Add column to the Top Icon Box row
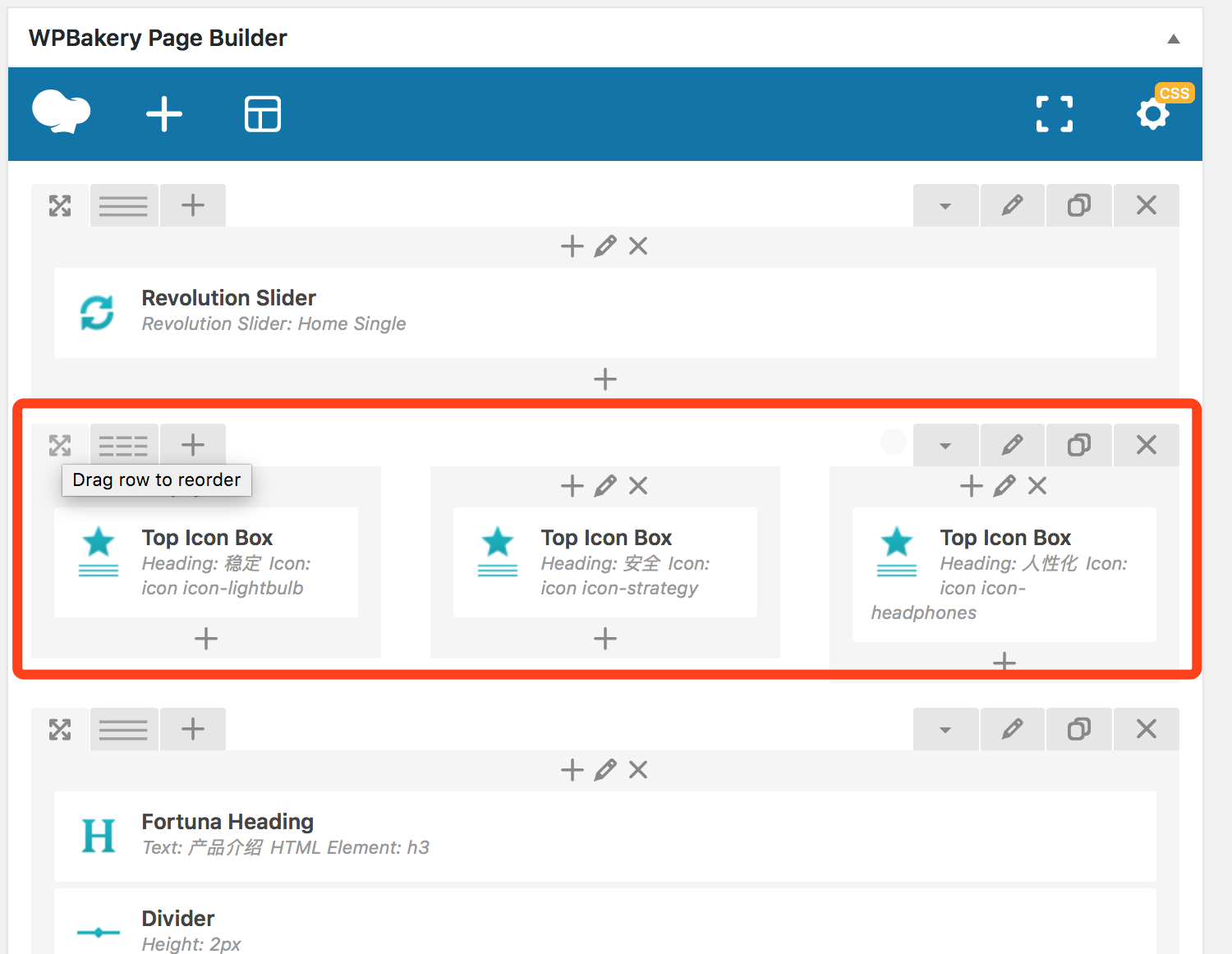1232x954 pixels. [x=193, y=445]
